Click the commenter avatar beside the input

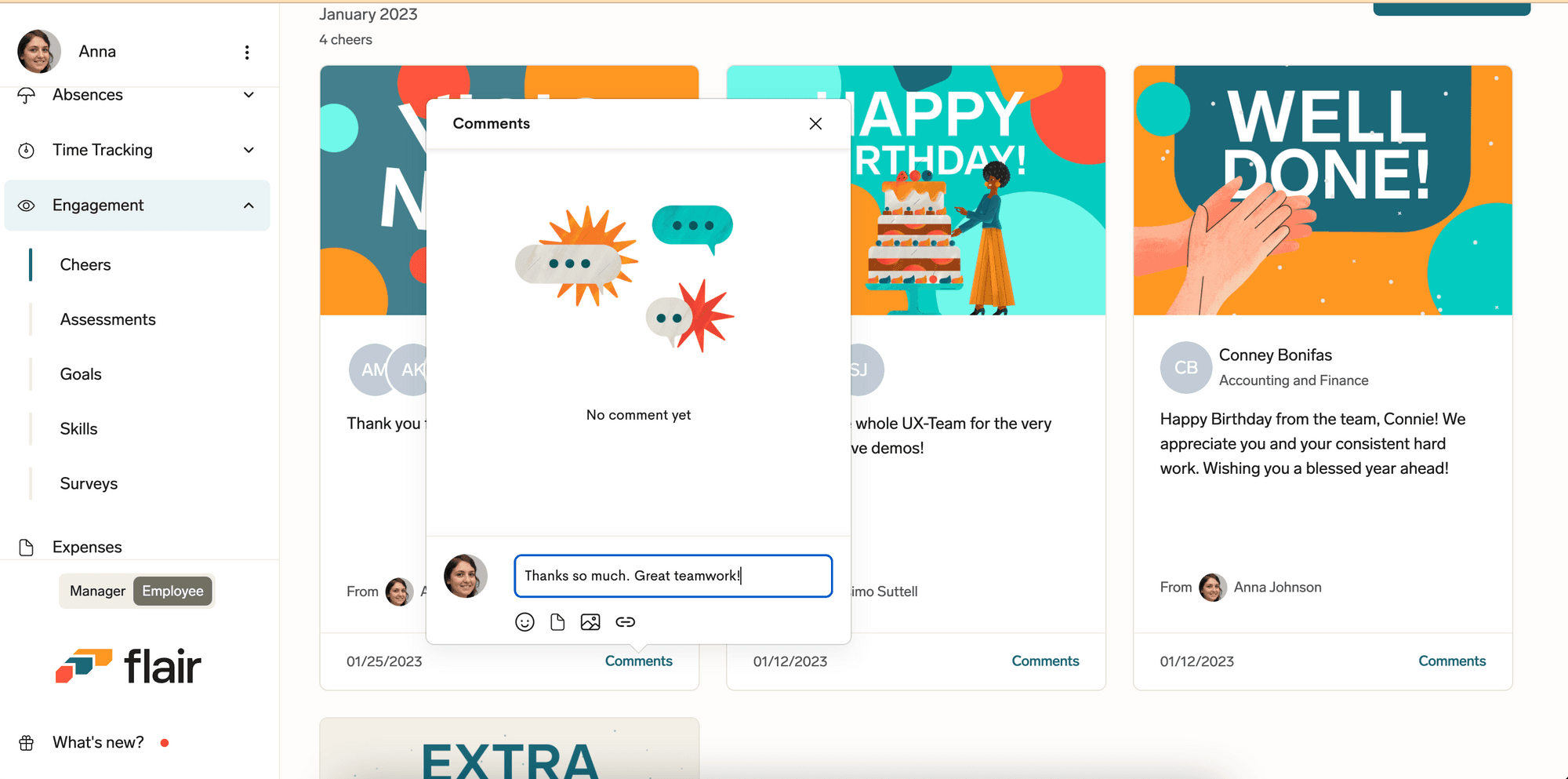[x=466, y=576]
